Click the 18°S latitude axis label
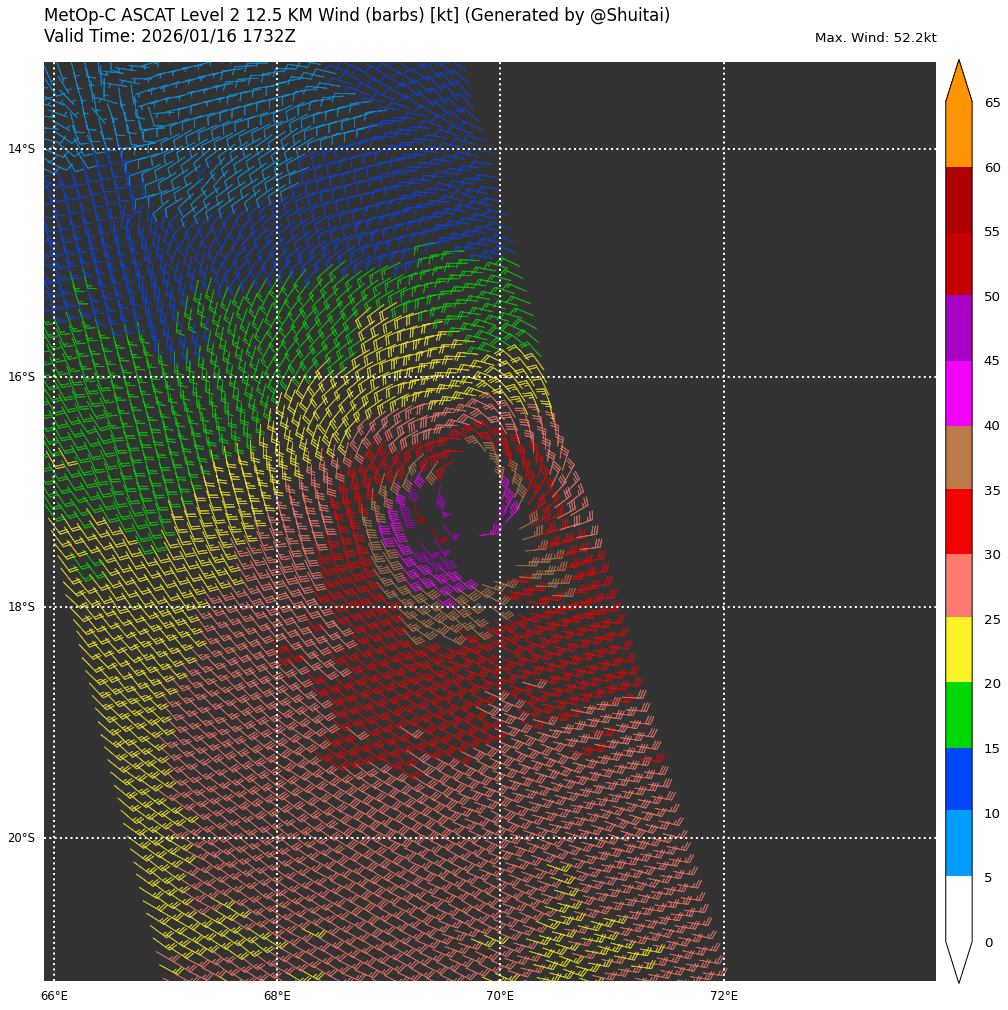1008x1010 pixels. (x=21, y=607)
